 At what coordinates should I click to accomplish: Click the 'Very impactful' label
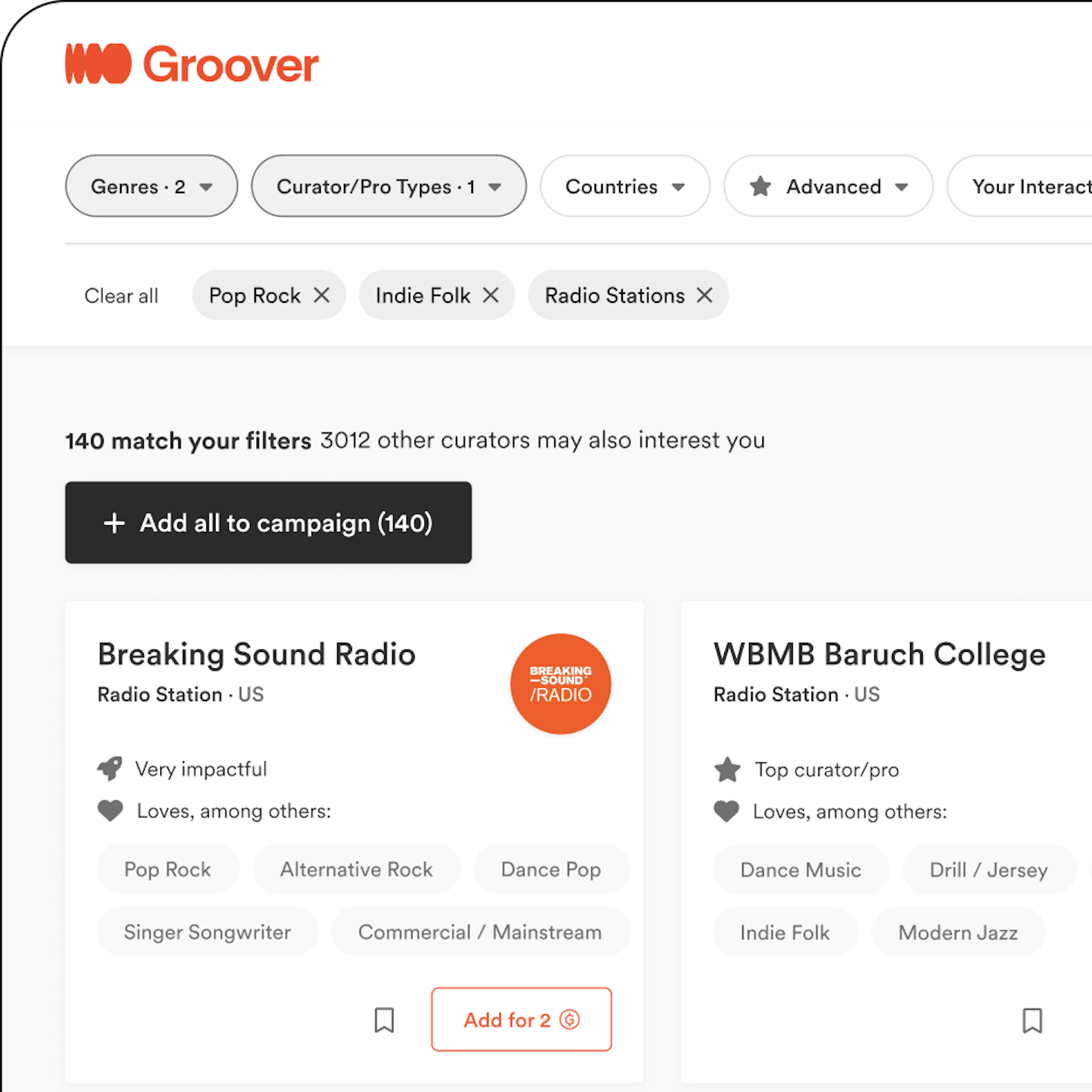click(x=201, y=769)
